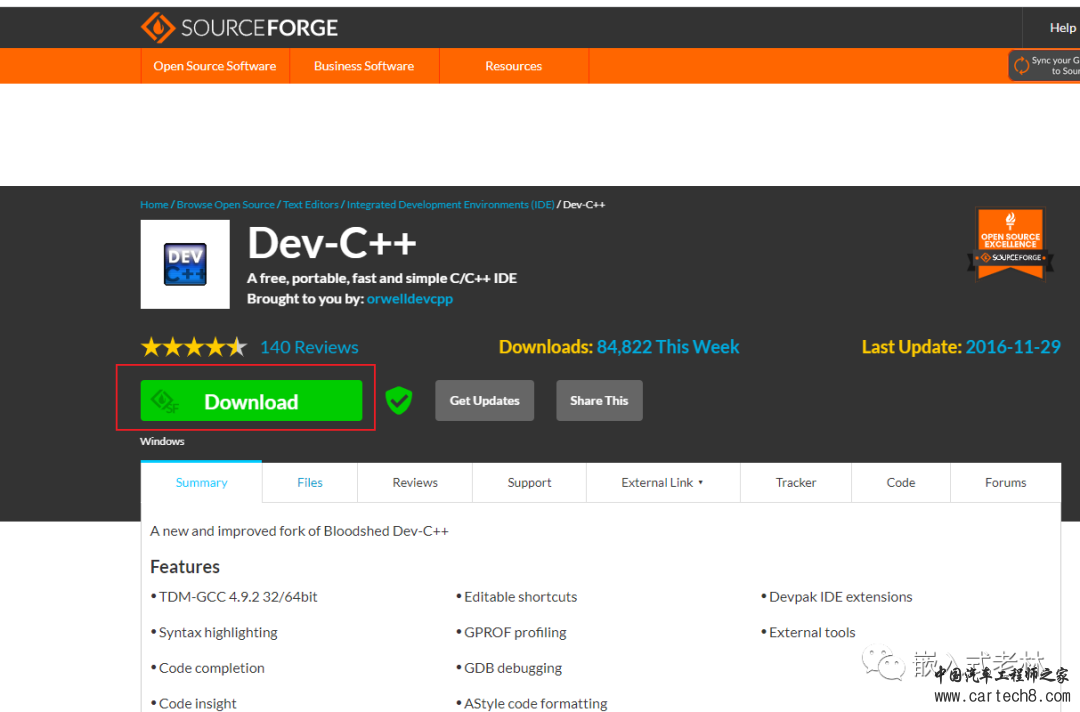Click 'TDM-GCC 4.9.2 32/64bit' feature text
Image resolution: width=1080 pixels, height=712 pixels.
coord(238,597)
